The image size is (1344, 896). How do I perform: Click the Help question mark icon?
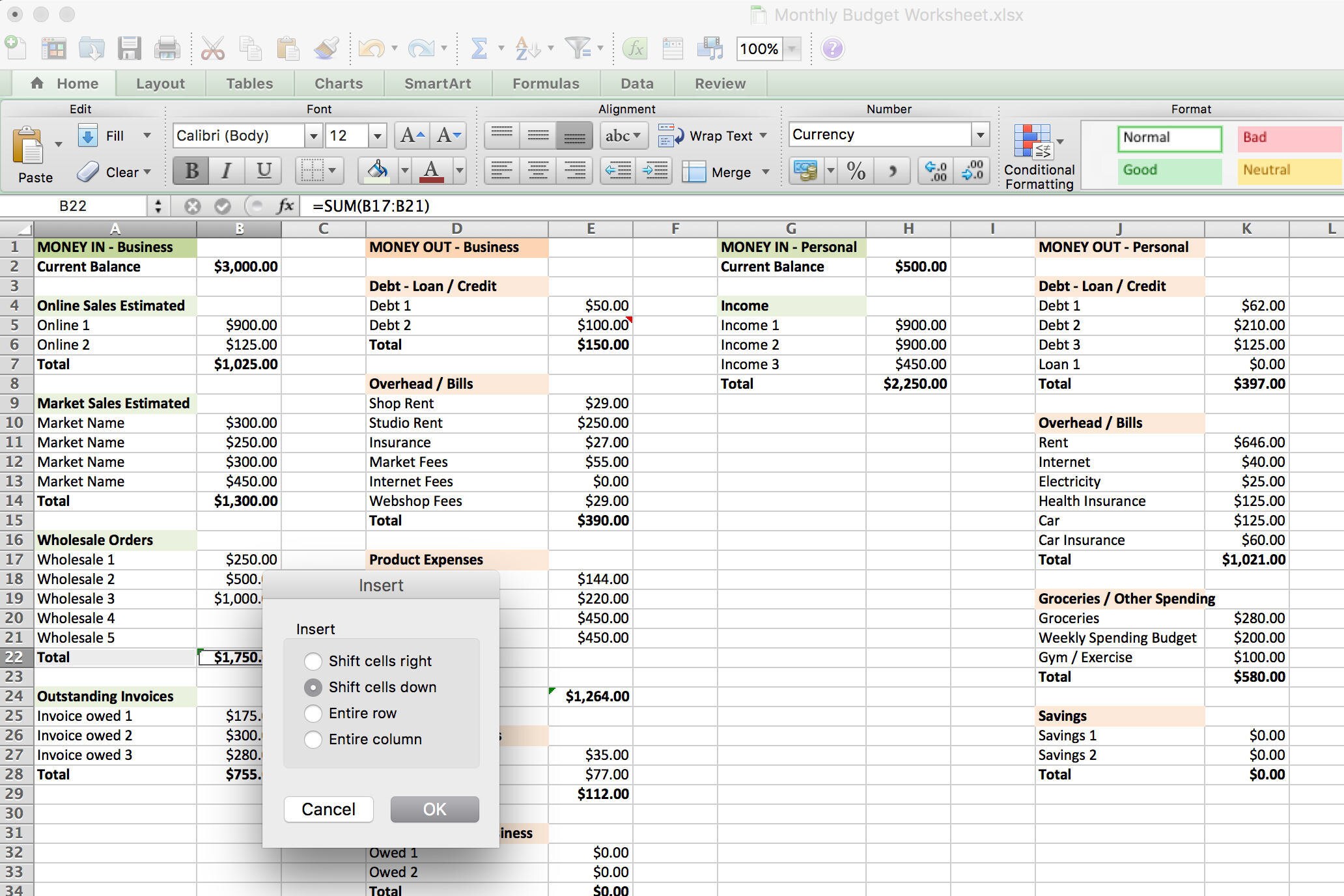coord(833,49)
